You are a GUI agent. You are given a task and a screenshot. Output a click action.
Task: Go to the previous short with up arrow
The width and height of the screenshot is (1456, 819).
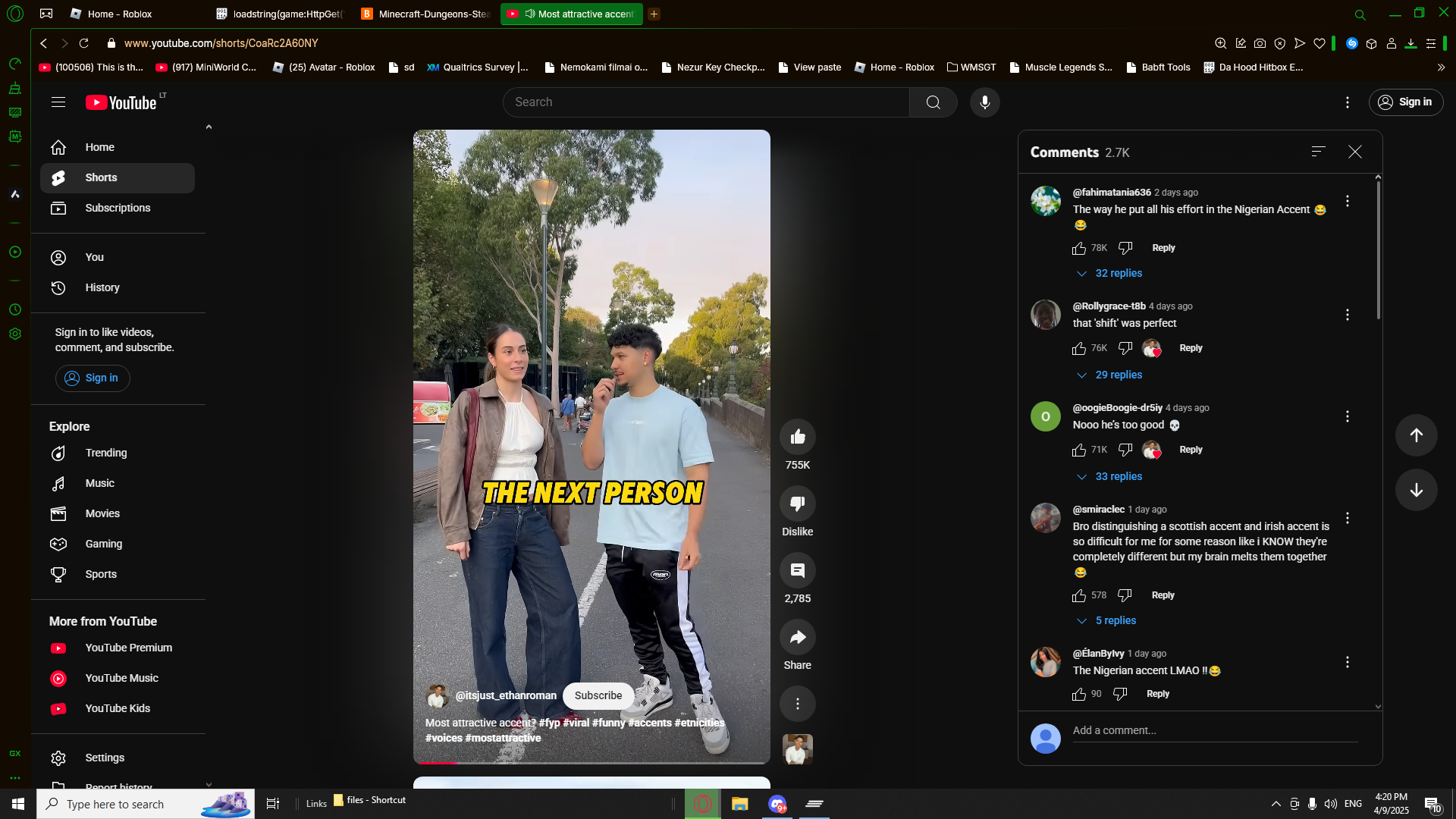point(1416,435)
